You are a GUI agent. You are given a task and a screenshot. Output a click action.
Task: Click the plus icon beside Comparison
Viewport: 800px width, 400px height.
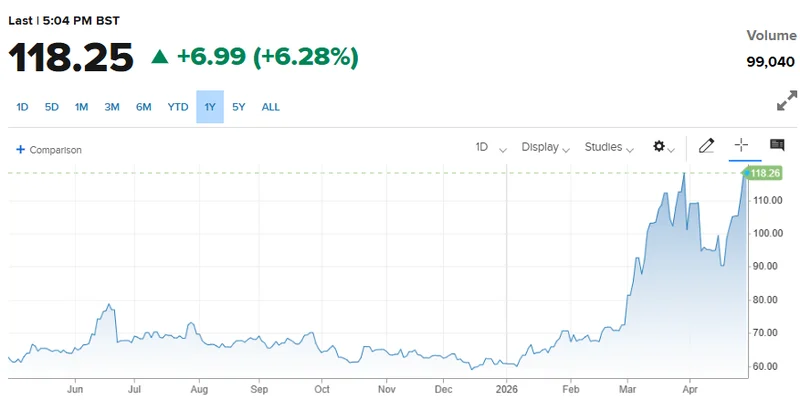(x=20, y=150)
